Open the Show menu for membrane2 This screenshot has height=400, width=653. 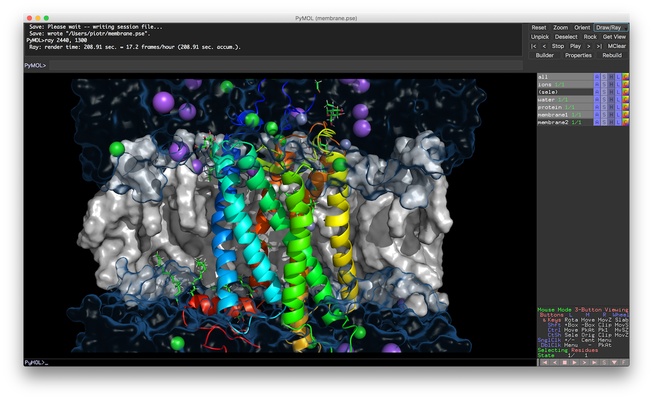(x=604, y=122)
